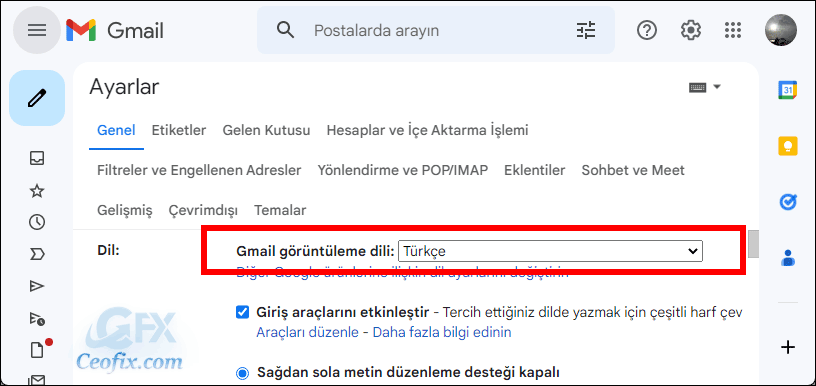Open the main menu hamburger icon
The width and height of the screenshot is (816, 386).
point(36,31)
